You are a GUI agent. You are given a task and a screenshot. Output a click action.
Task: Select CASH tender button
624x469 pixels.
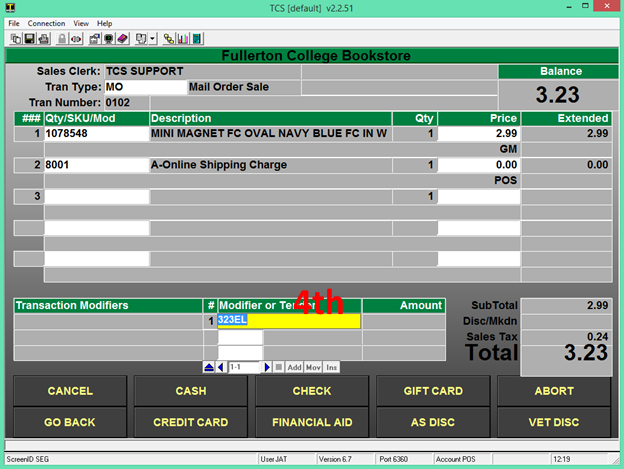click(191, 391)
